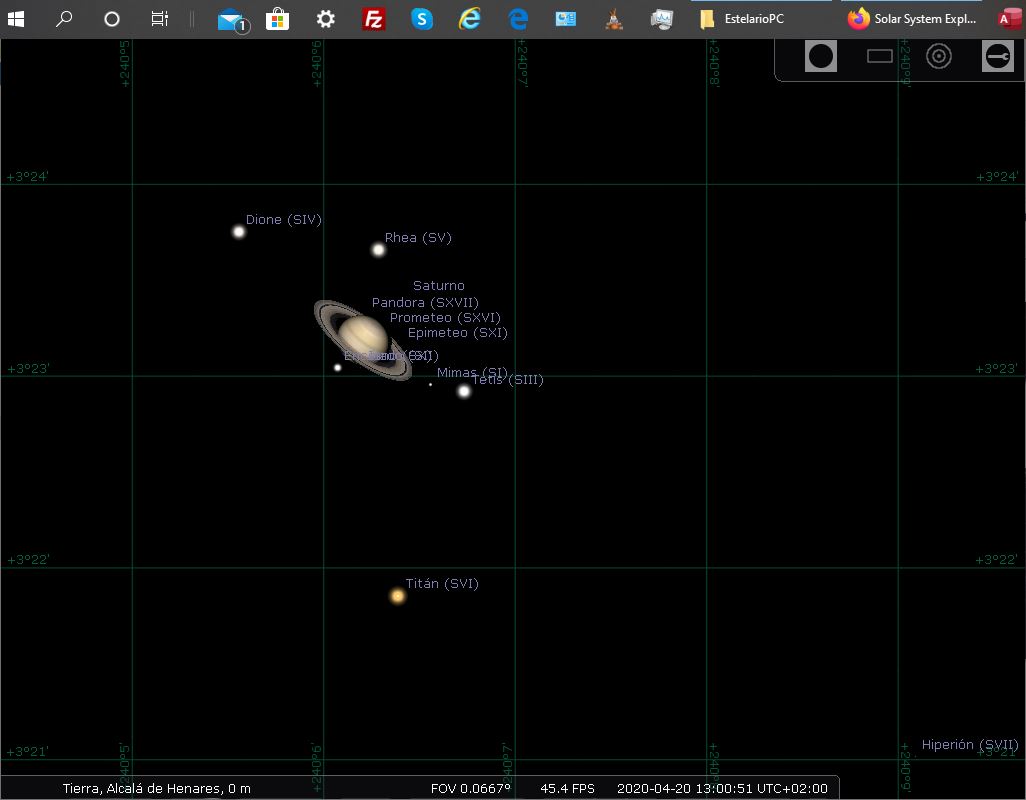Click the moon Tetis (SIII)
The image size is (1026, 800).
(464, 391)
